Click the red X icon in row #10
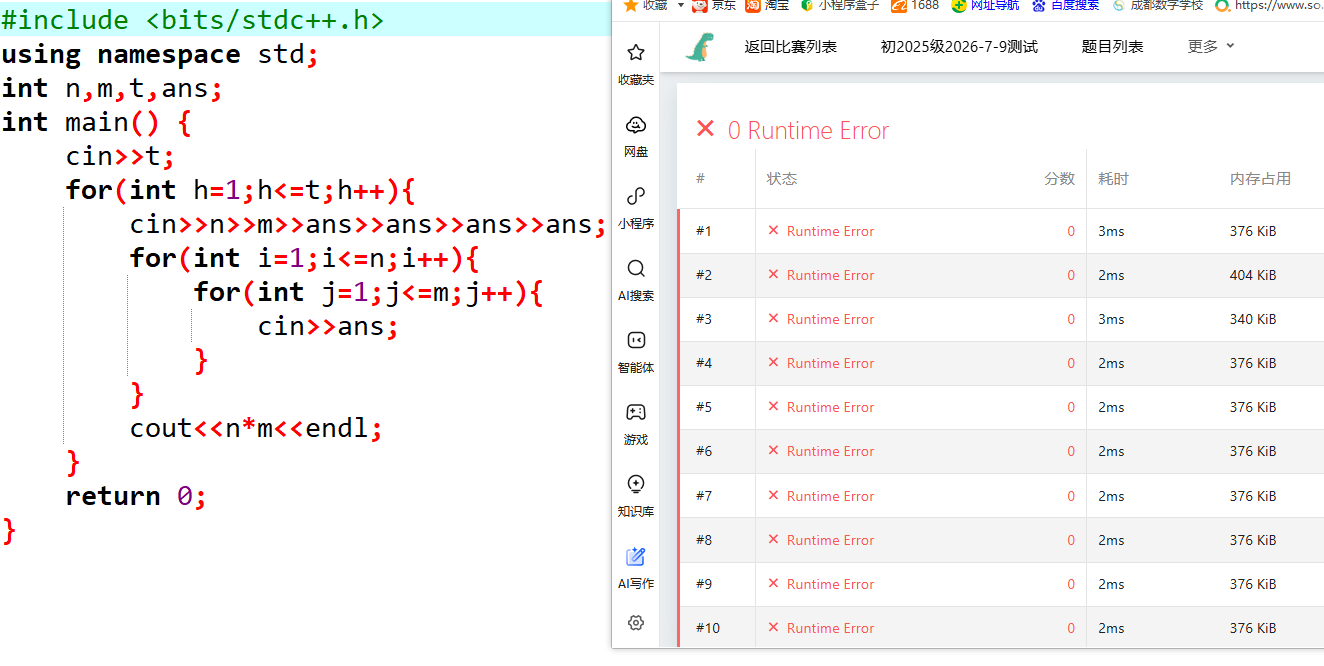The width and height of the screenshot is (1324, 666). pyautogui.click(x=773, y=628)
